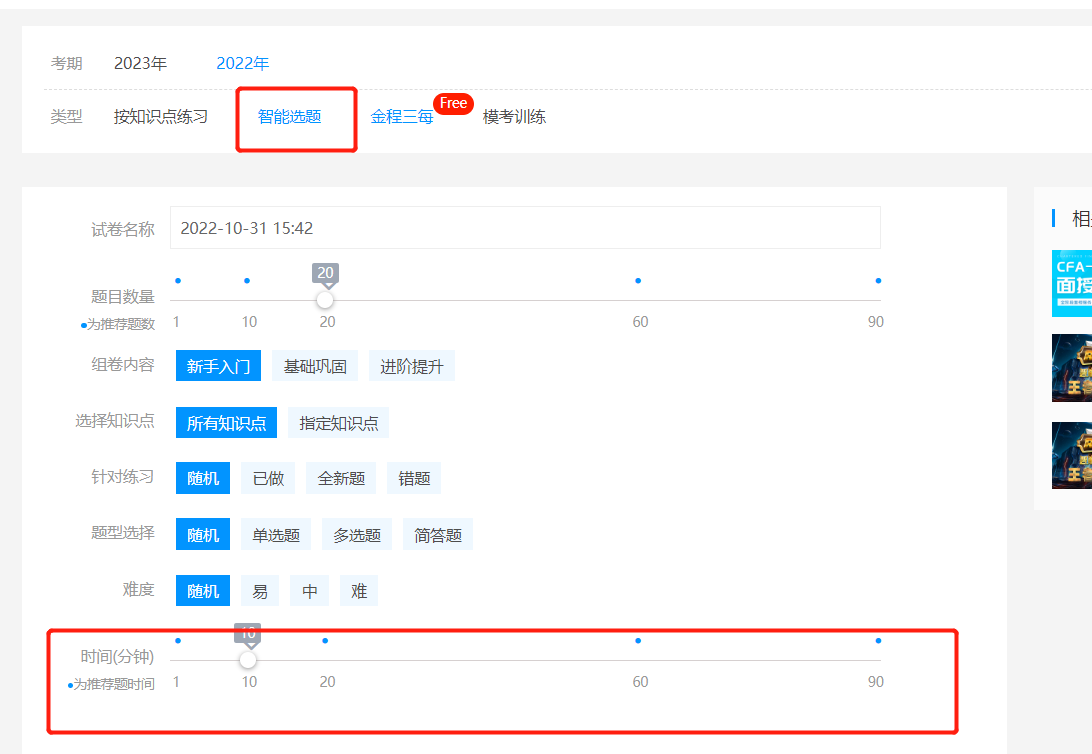Screen dimensions: 1092x754
Task: Open 模考训练 mock exam type
Action: [514, 117]
